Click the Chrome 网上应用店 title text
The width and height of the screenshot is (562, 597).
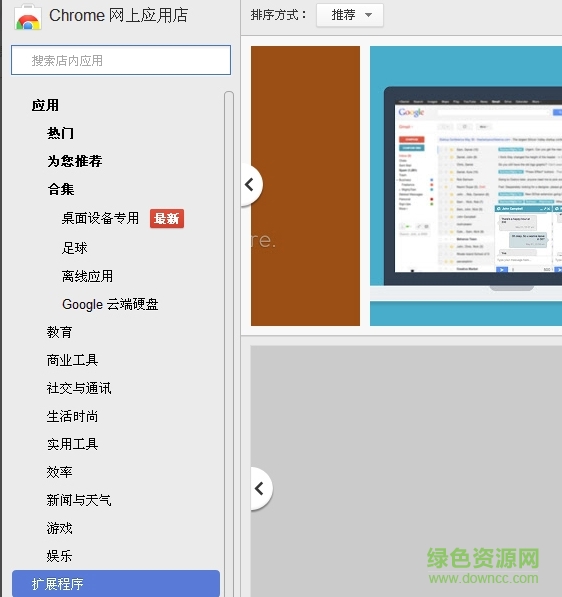[118, 16]
